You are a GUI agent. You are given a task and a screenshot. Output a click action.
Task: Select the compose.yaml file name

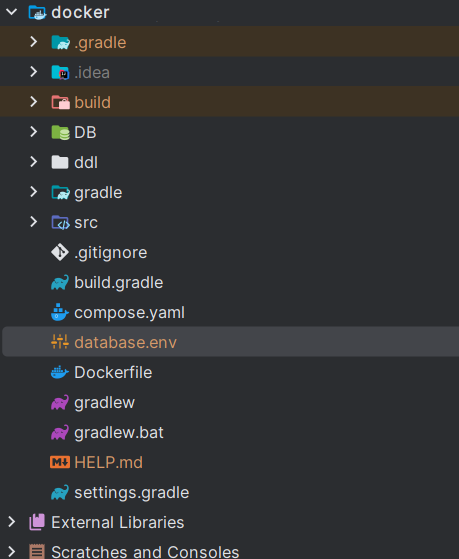129,313
